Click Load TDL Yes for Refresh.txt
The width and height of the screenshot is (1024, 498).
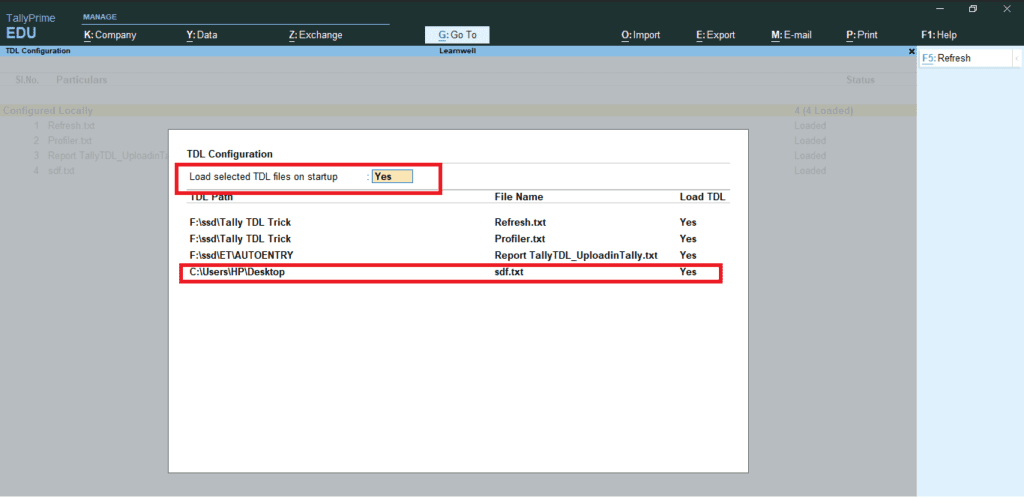pos(688,222)
